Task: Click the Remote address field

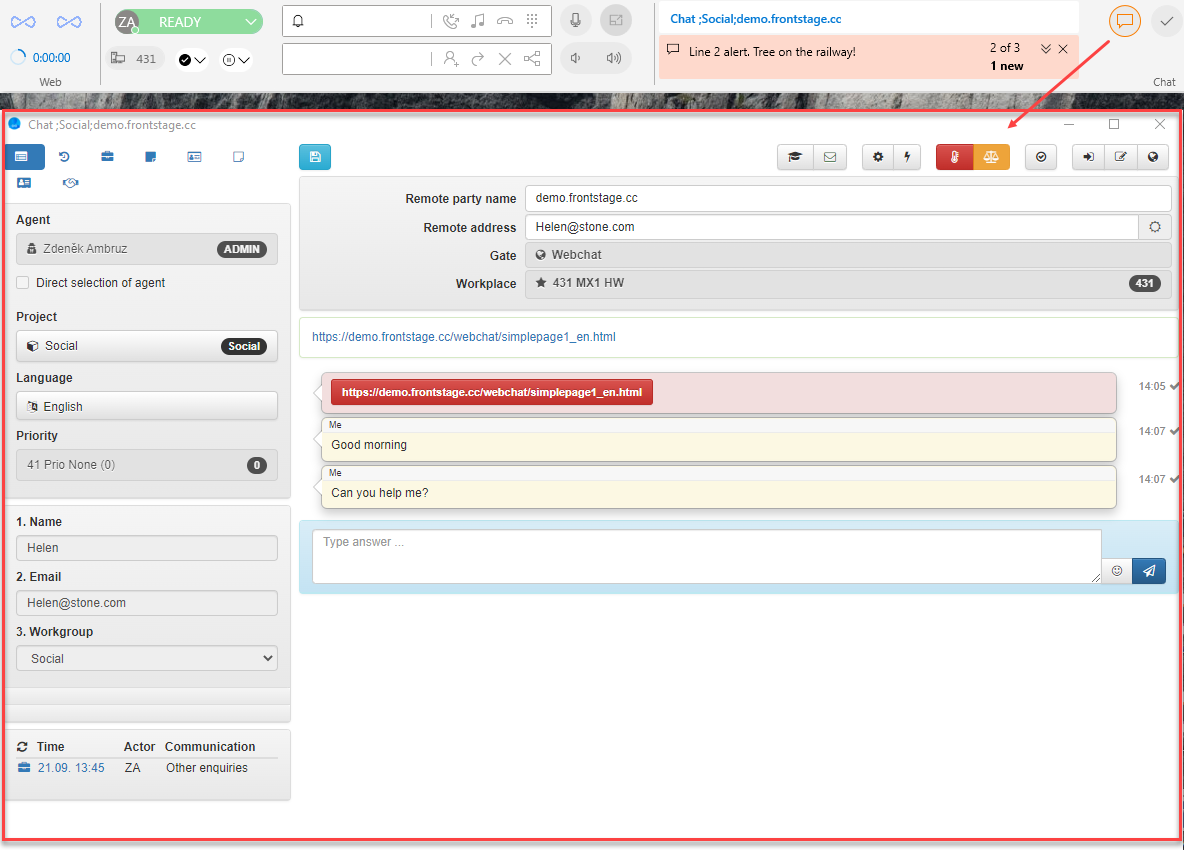Action: pyautogui.click(x=832, y=226)
